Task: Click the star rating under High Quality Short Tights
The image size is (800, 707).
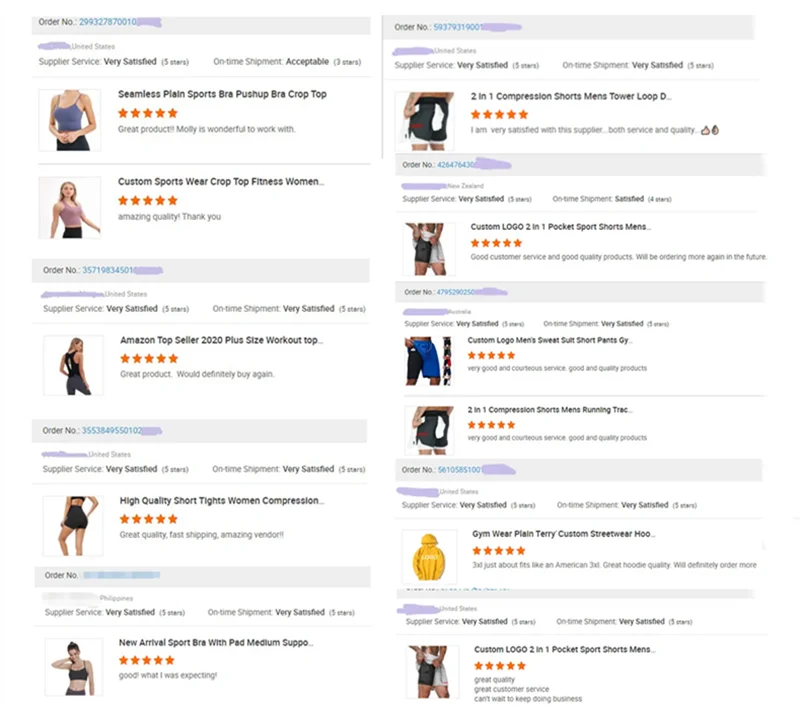Action: (148, 519)
